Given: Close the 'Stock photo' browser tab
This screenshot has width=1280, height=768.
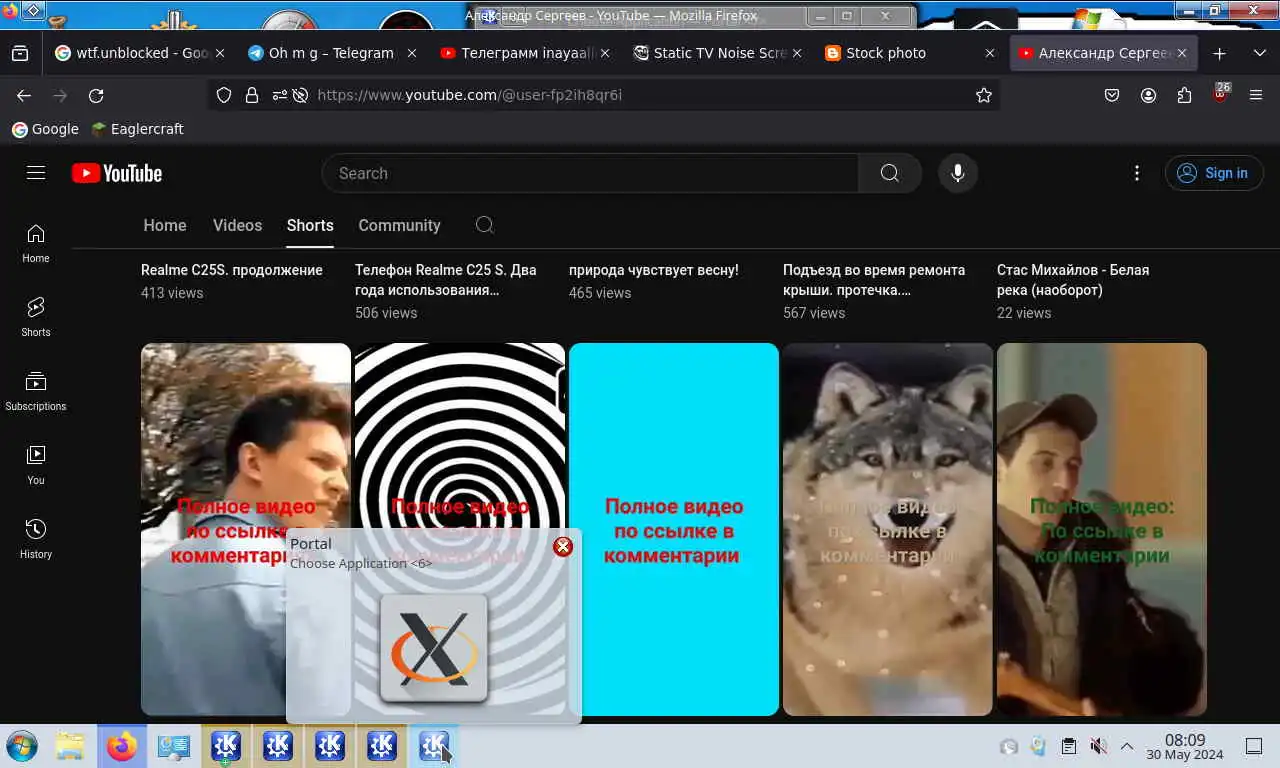Looking at the screenshot, I should [990, 53].
